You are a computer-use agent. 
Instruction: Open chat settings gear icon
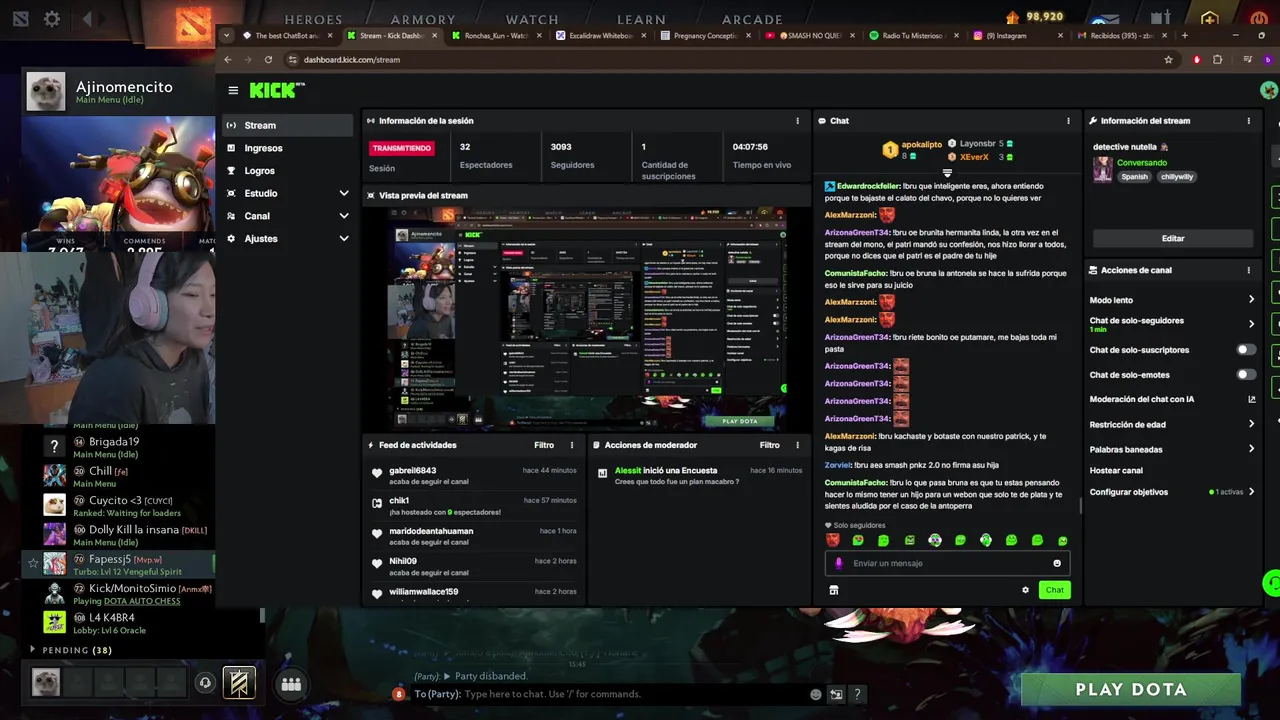point(1025,590)
